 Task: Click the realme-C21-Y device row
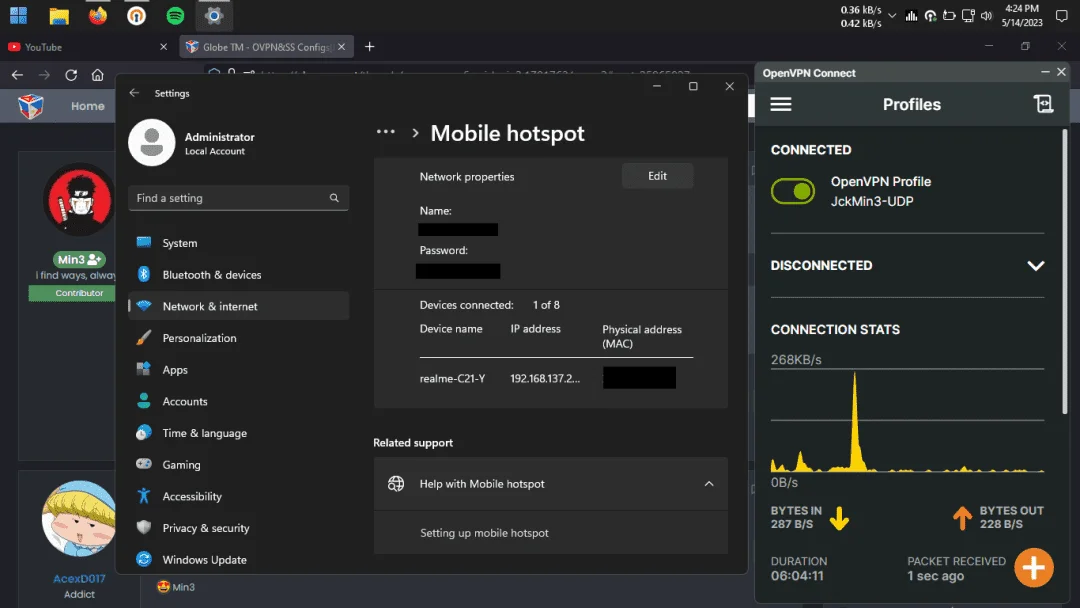(x=556, y=378)
